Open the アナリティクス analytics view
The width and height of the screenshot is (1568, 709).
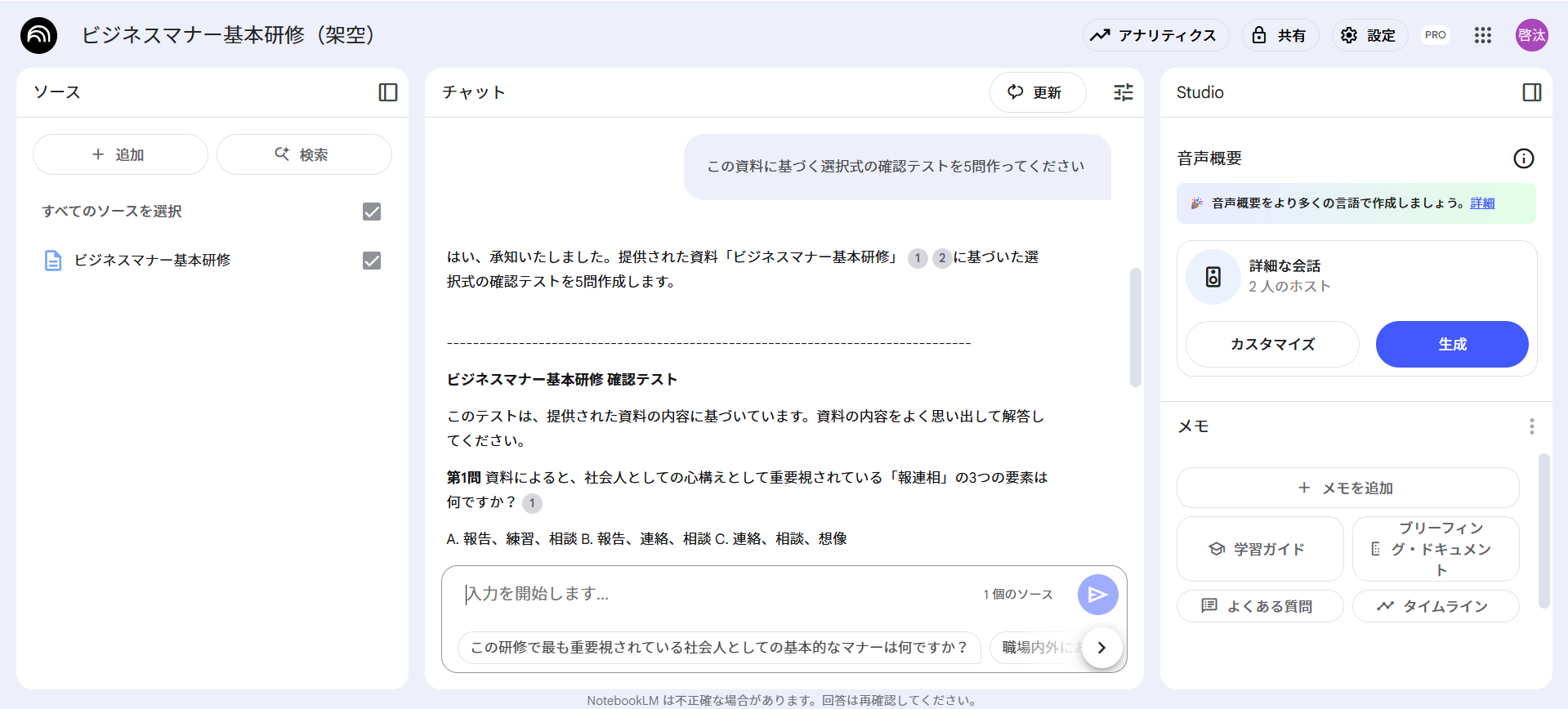click(x=1155, y=35)
